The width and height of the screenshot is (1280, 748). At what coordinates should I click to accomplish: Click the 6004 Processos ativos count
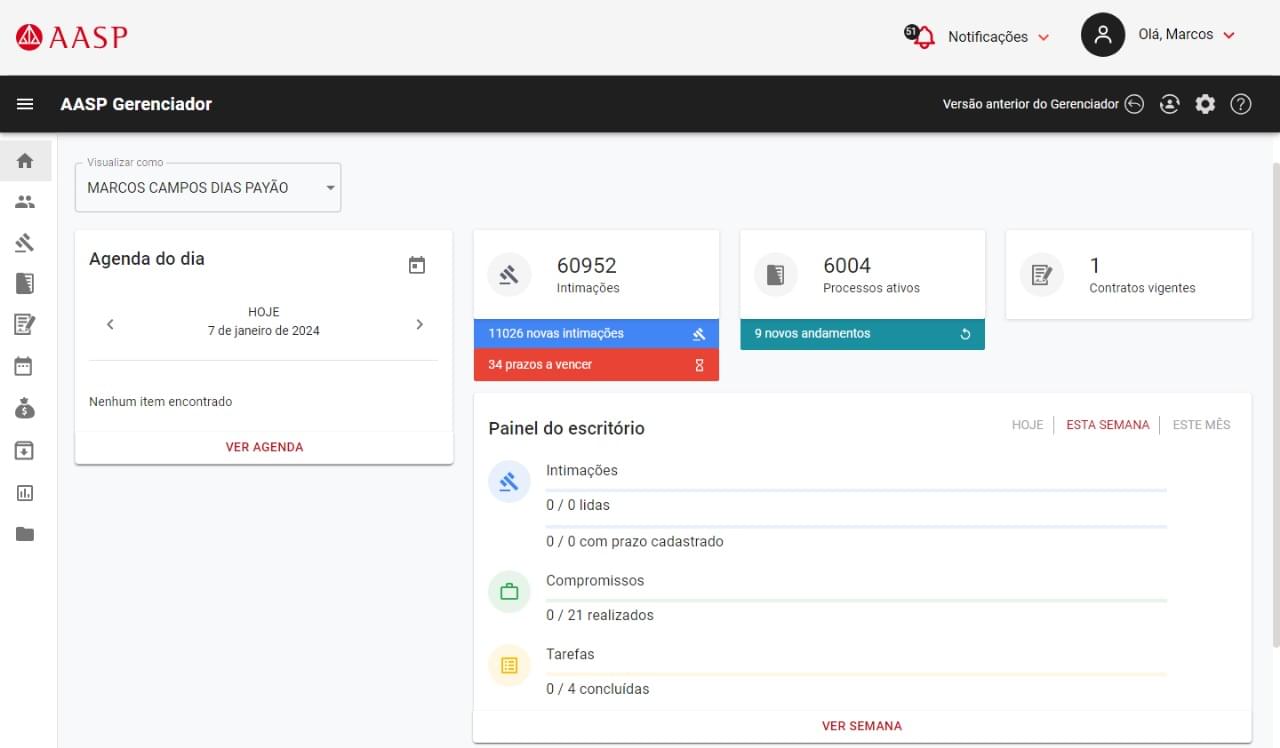(847, 265)
